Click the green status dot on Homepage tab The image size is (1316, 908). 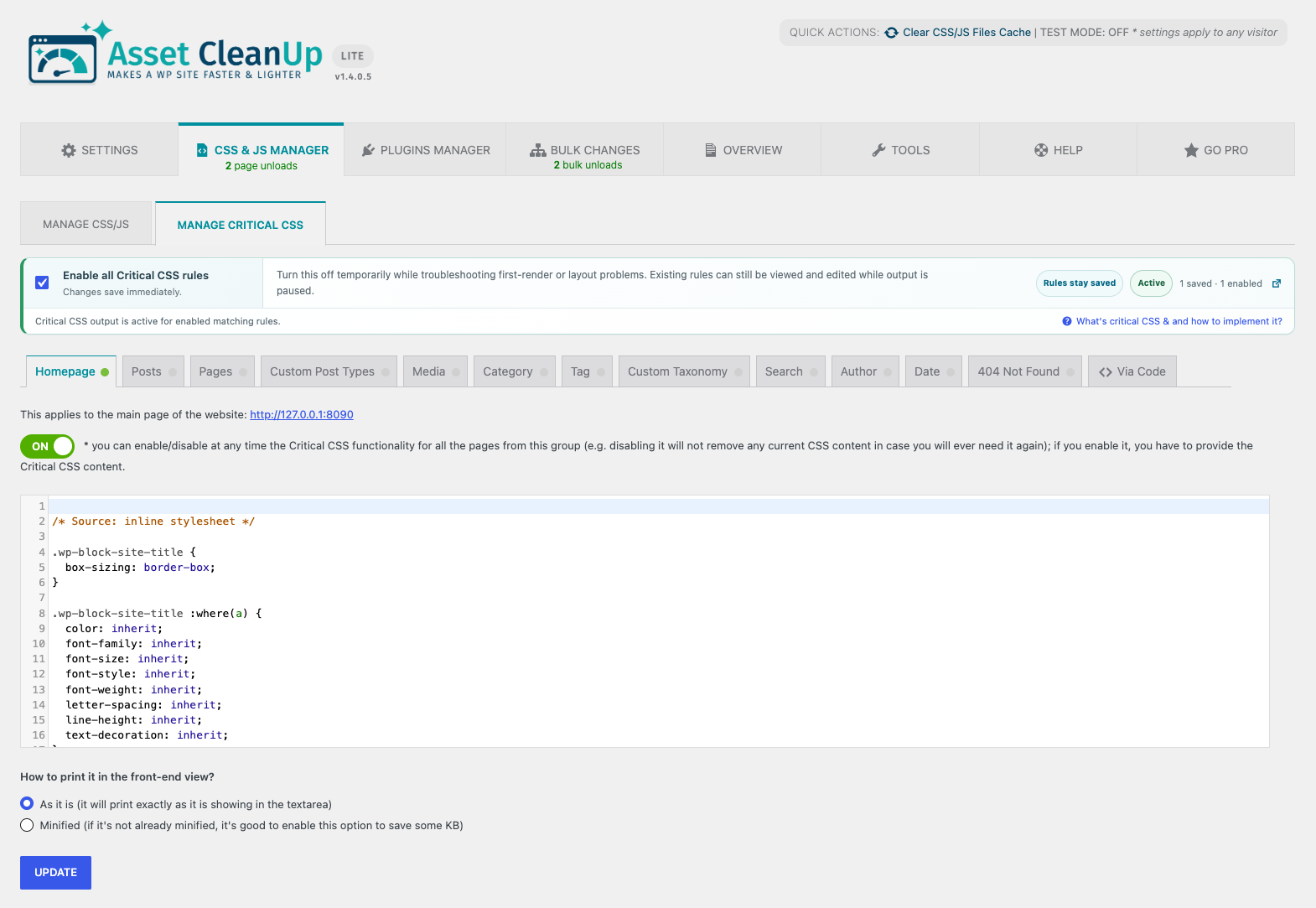pyautogui.click(x=105, y=372)
